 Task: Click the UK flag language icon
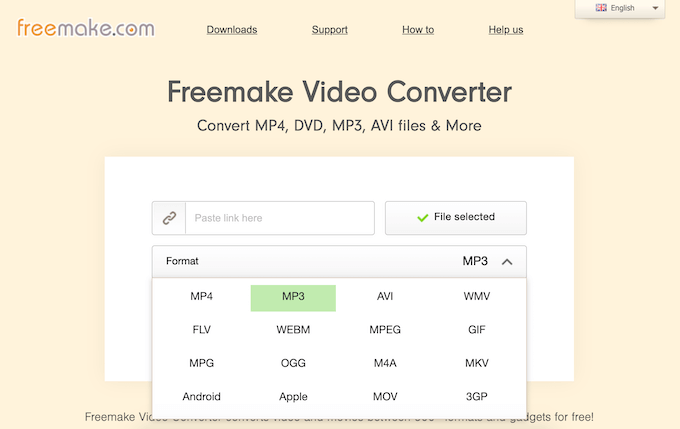click(601, 8)
